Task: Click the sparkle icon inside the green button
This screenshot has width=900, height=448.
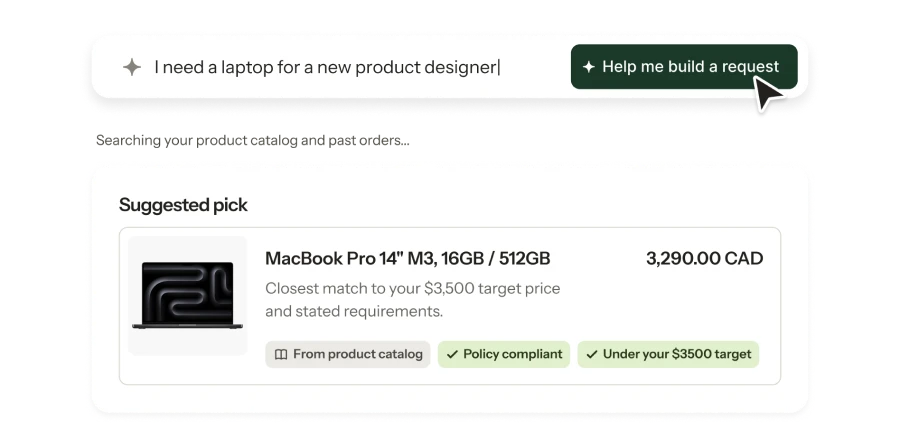Action: pyautogui.click(x=588, y=67)
